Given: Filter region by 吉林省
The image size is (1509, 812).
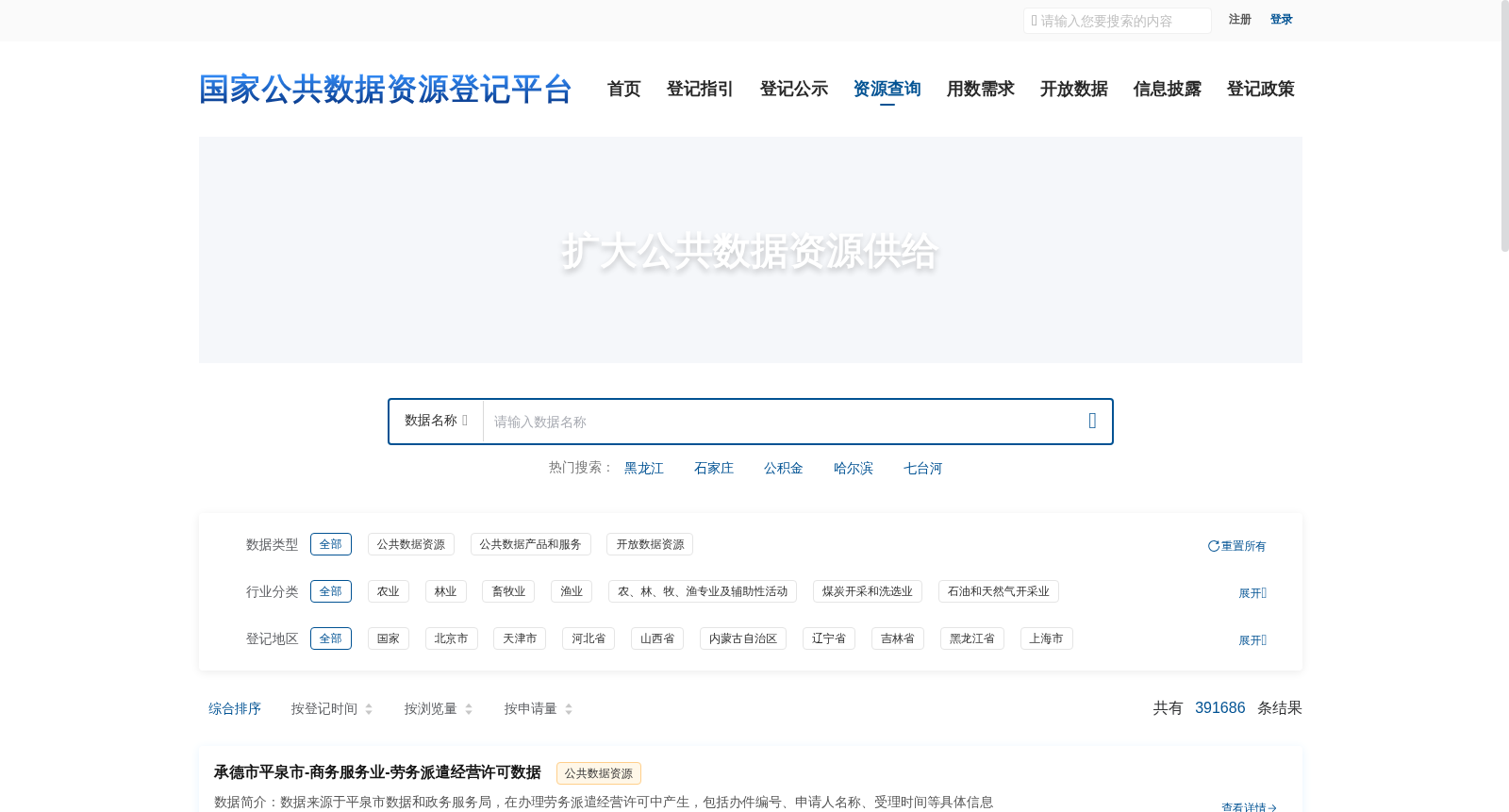Looking at the screenshot, I should (x=898, y=638).
